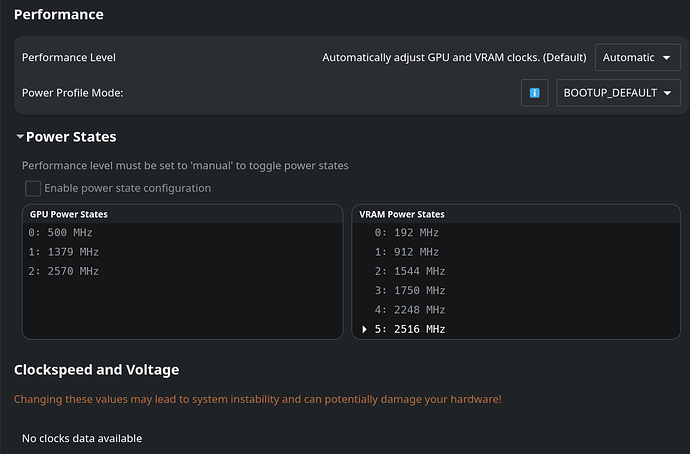The height and width of the screenshot is (454, 690).
Task: Click the 'Automatically adjust GPU and VRAM clocks' description
Action: tap(454, 58)
